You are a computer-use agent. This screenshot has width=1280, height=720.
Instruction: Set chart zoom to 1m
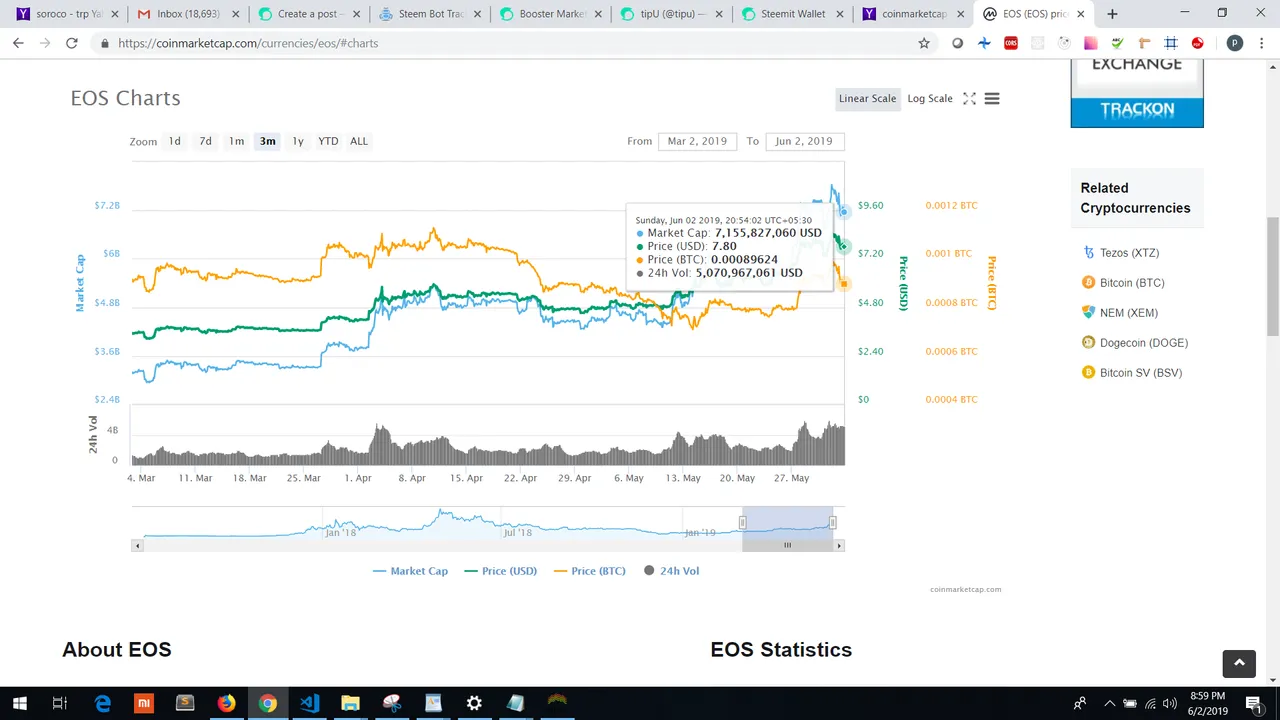coord(236,141)
